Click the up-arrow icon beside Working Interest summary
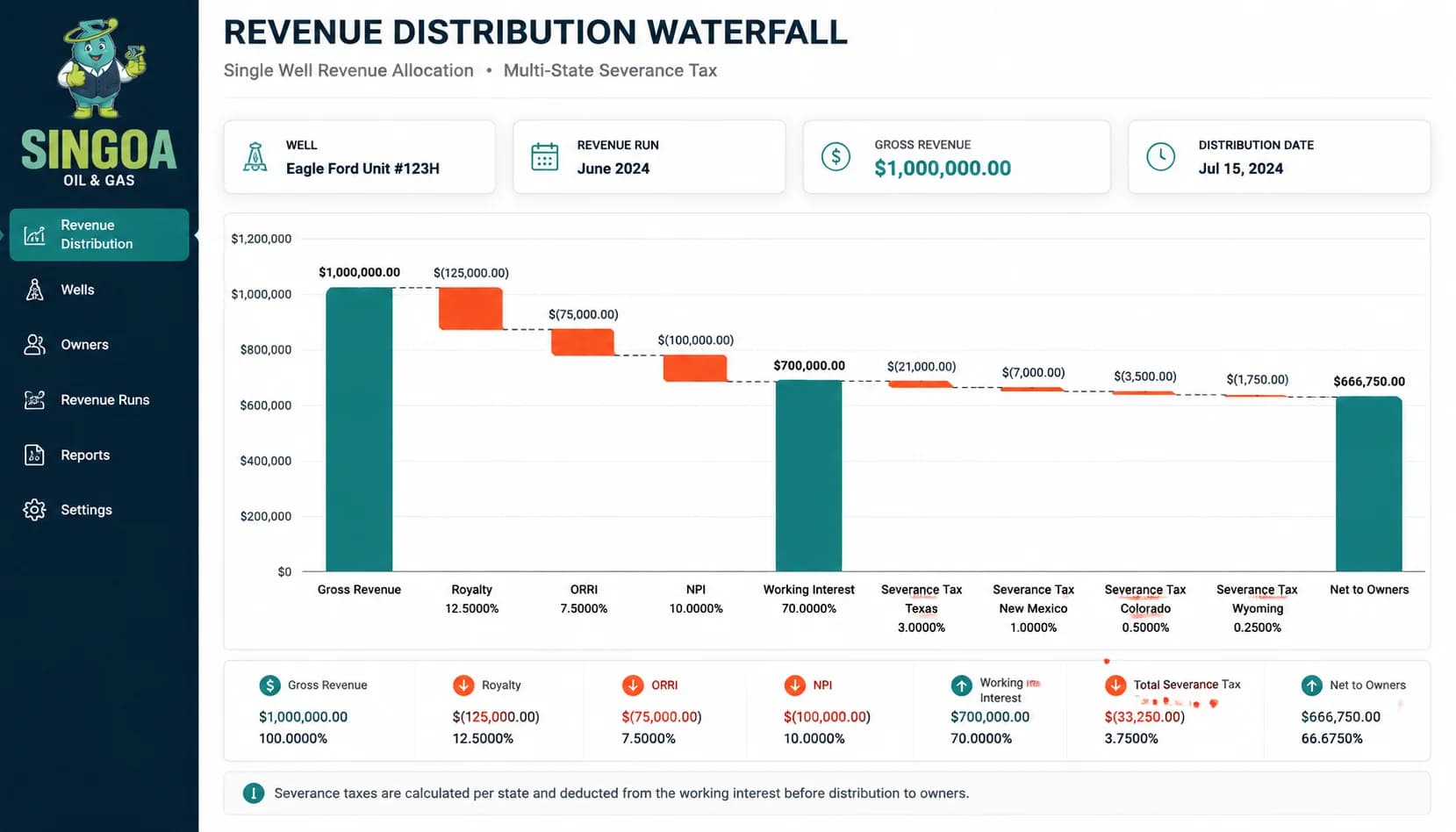The width and height of the screenshot is (1456, 832). click(x=962, y=685)
